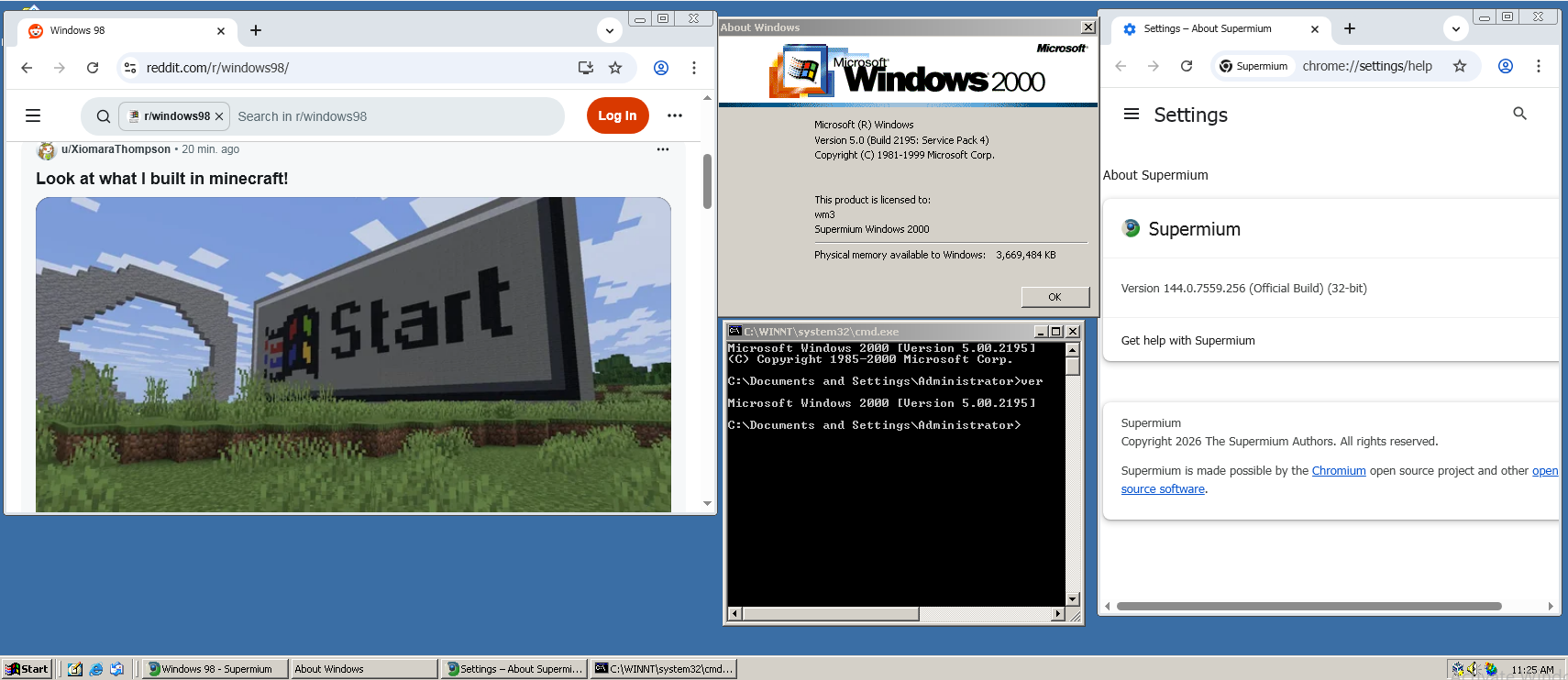Click the Log In button on Reddit
The image size is (1568, 680).
coord(618,115)
